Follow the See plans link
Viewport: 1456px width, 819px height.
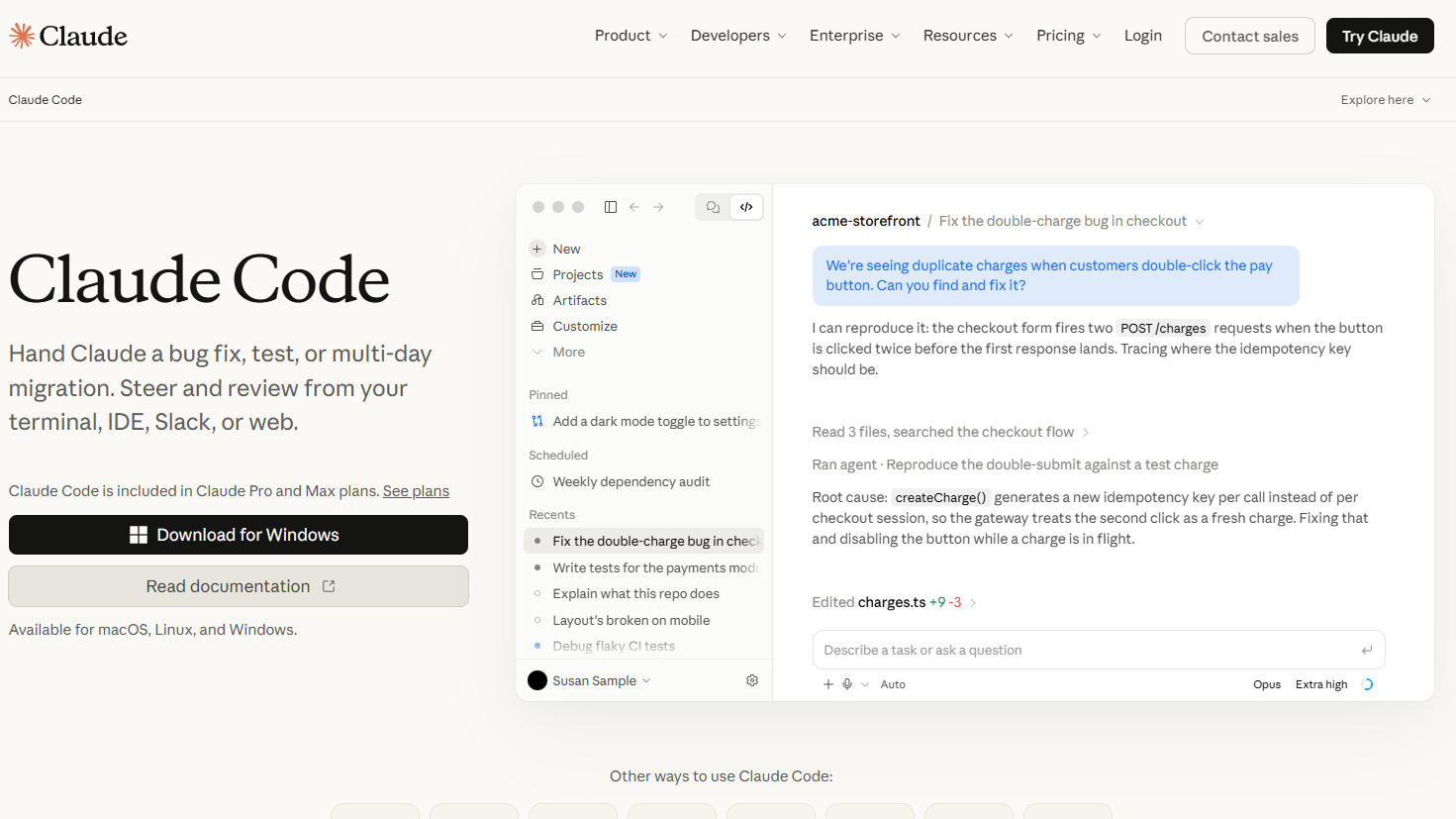(x=416, y=491)
